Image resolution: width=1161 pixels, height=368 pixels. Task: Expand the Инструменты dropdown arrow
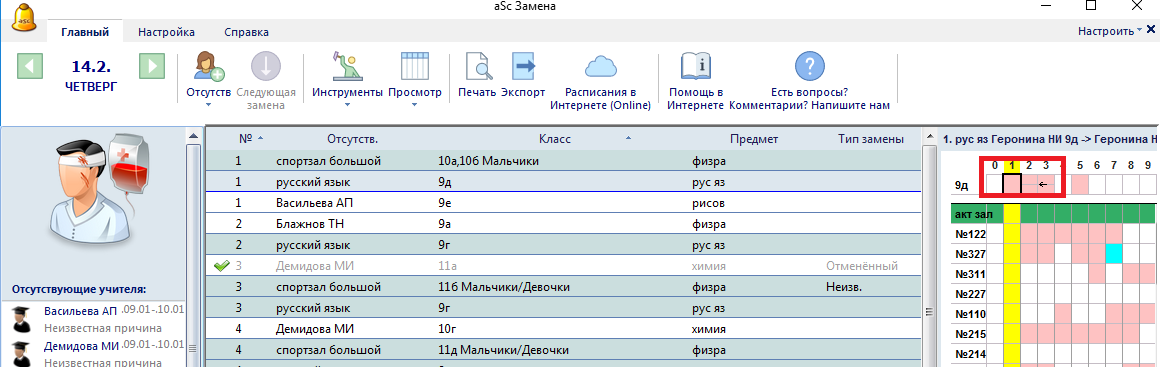[347, 104]
